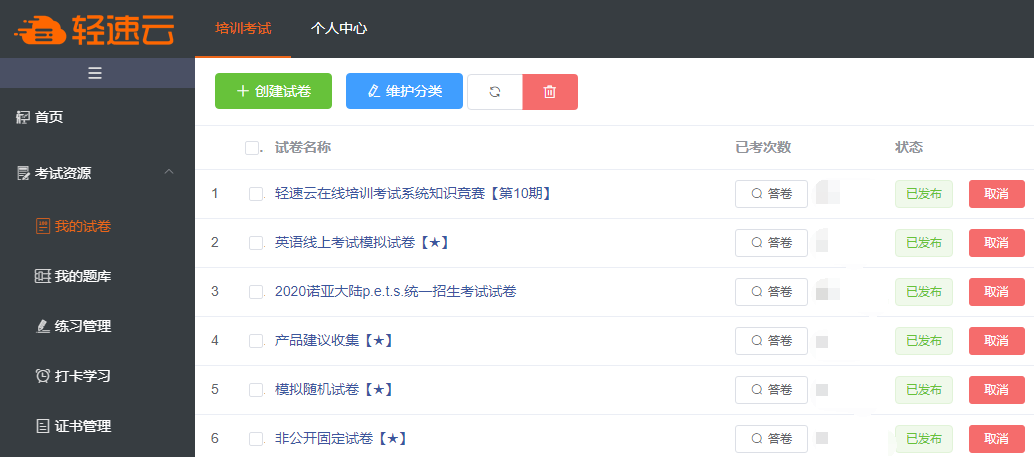This screenshot has height=457, width=1034.
Task: Open 打卡学习 sidebar item
Action: [x=73, y=376]
